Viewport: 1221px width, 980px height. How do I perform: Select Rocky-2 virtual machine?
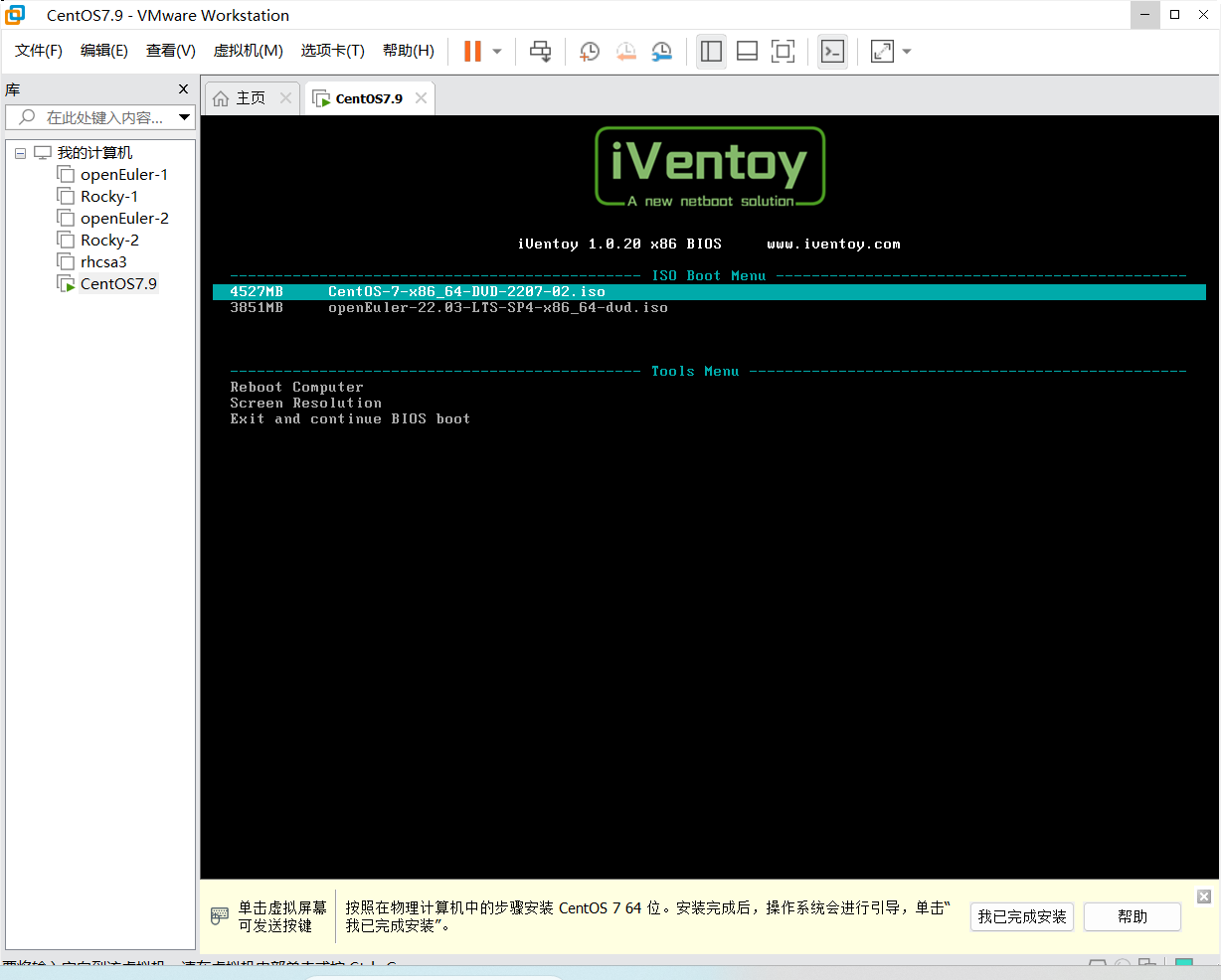coord(108,240)
